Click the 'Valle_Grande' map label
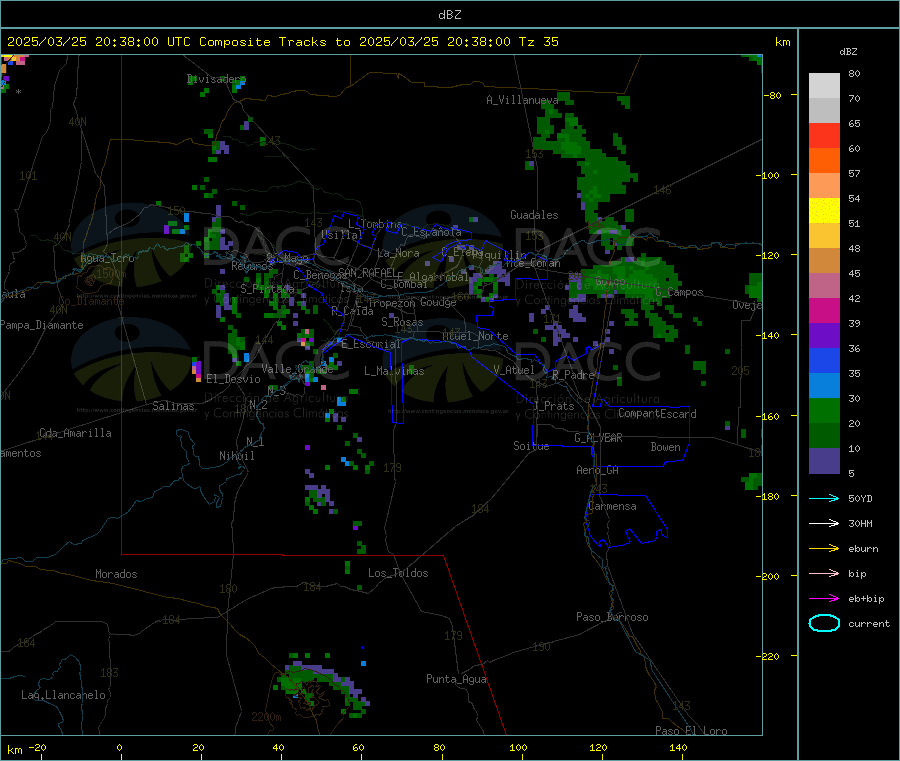 pyautogui.click(x=297, y=369)
